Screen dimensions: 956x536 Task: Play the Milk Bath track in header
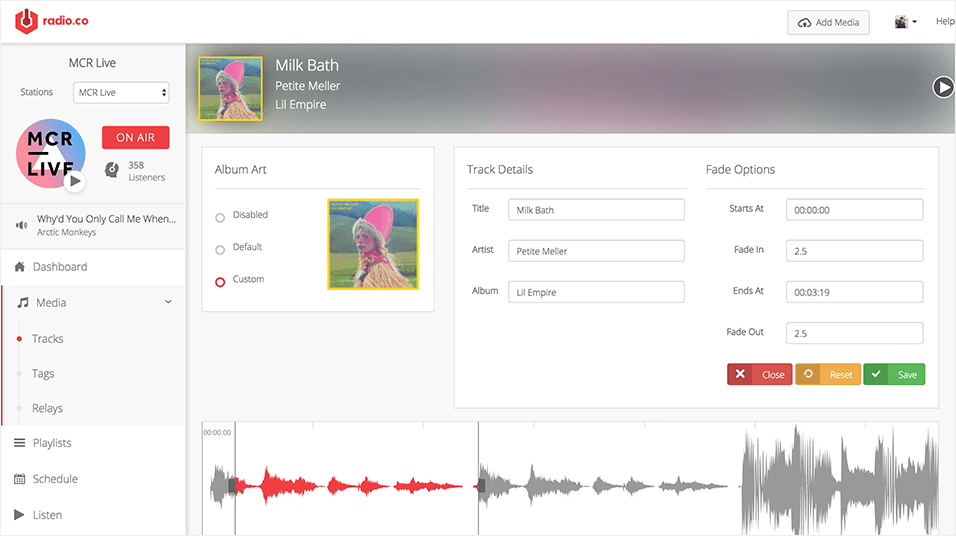click(943, 87)
